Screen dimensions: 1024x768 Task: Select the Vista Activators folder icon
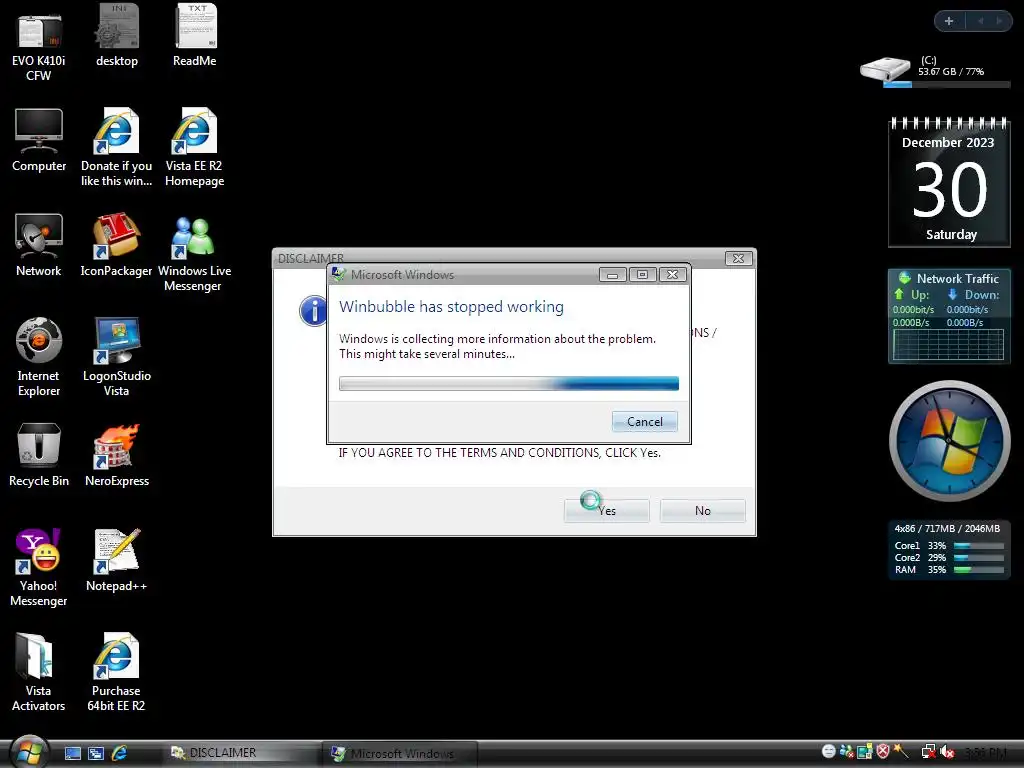click(39, 673)
